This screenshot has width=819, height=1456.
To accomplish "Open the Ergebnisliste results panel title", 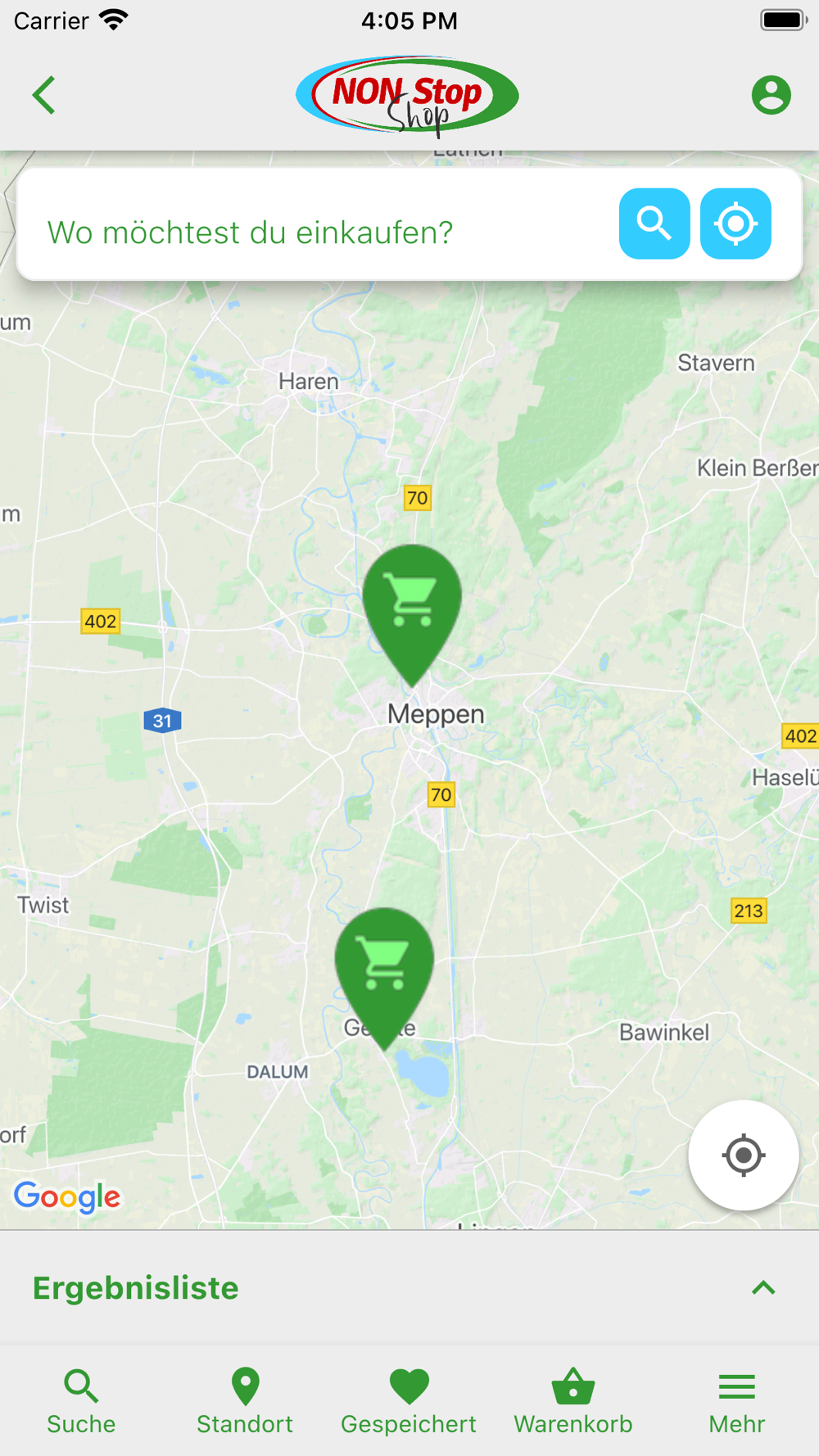I will point(136,1288).
